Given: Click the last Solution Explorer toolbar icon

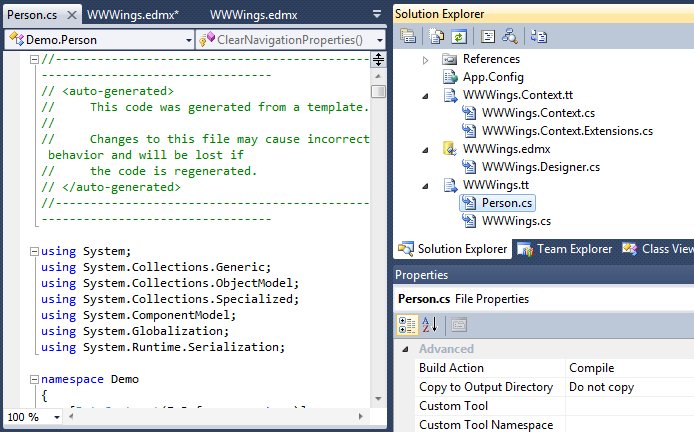Looking at the screenshot, I should pyautogui.click(x=539, y=37).
